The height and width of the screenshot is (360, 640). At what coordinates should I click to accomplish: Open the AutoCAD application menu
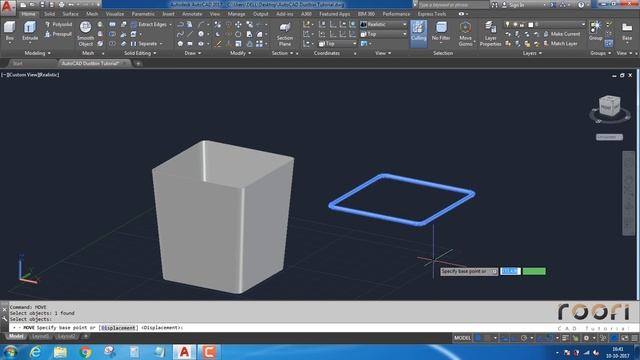coord(7,7)
